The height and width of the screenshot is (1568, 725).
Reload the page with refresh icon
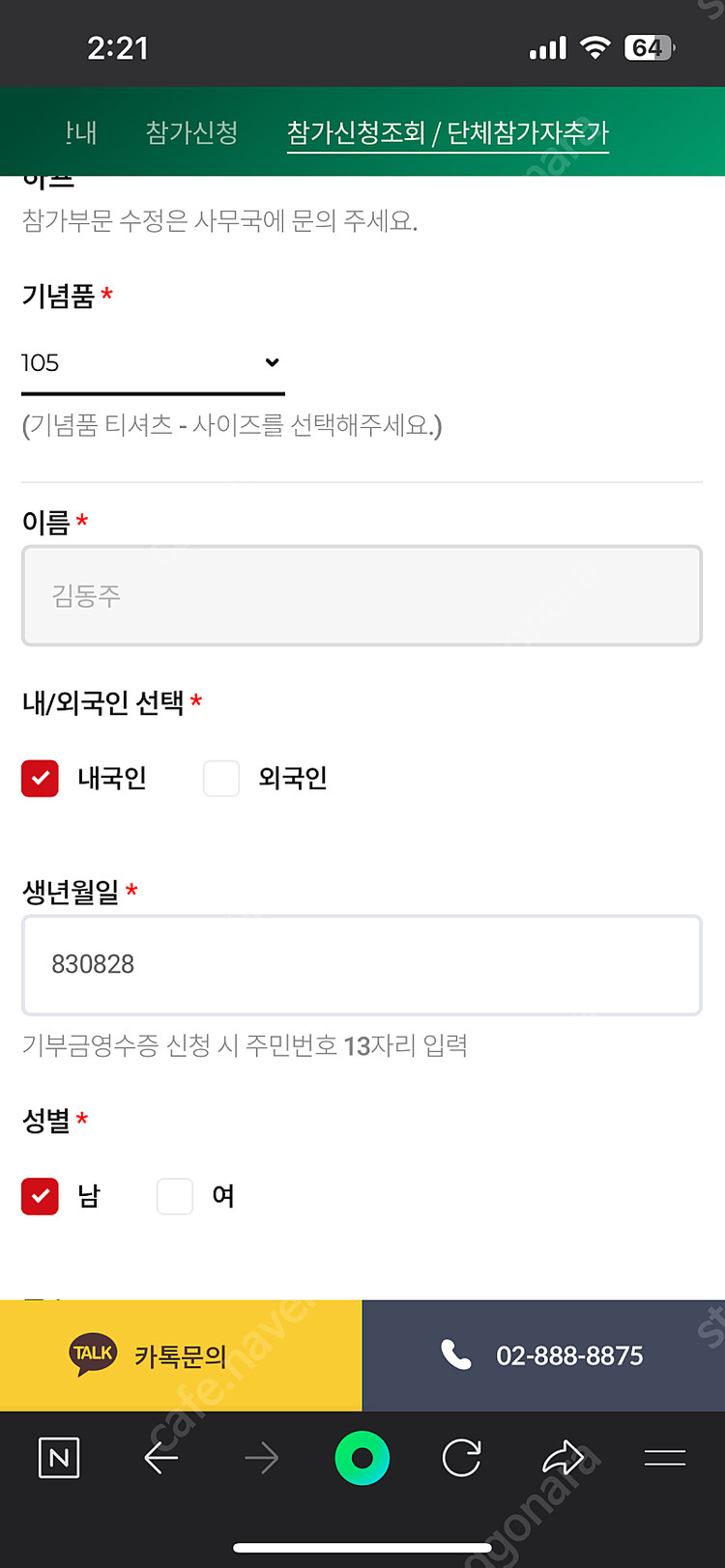[x=462, y=1458]
